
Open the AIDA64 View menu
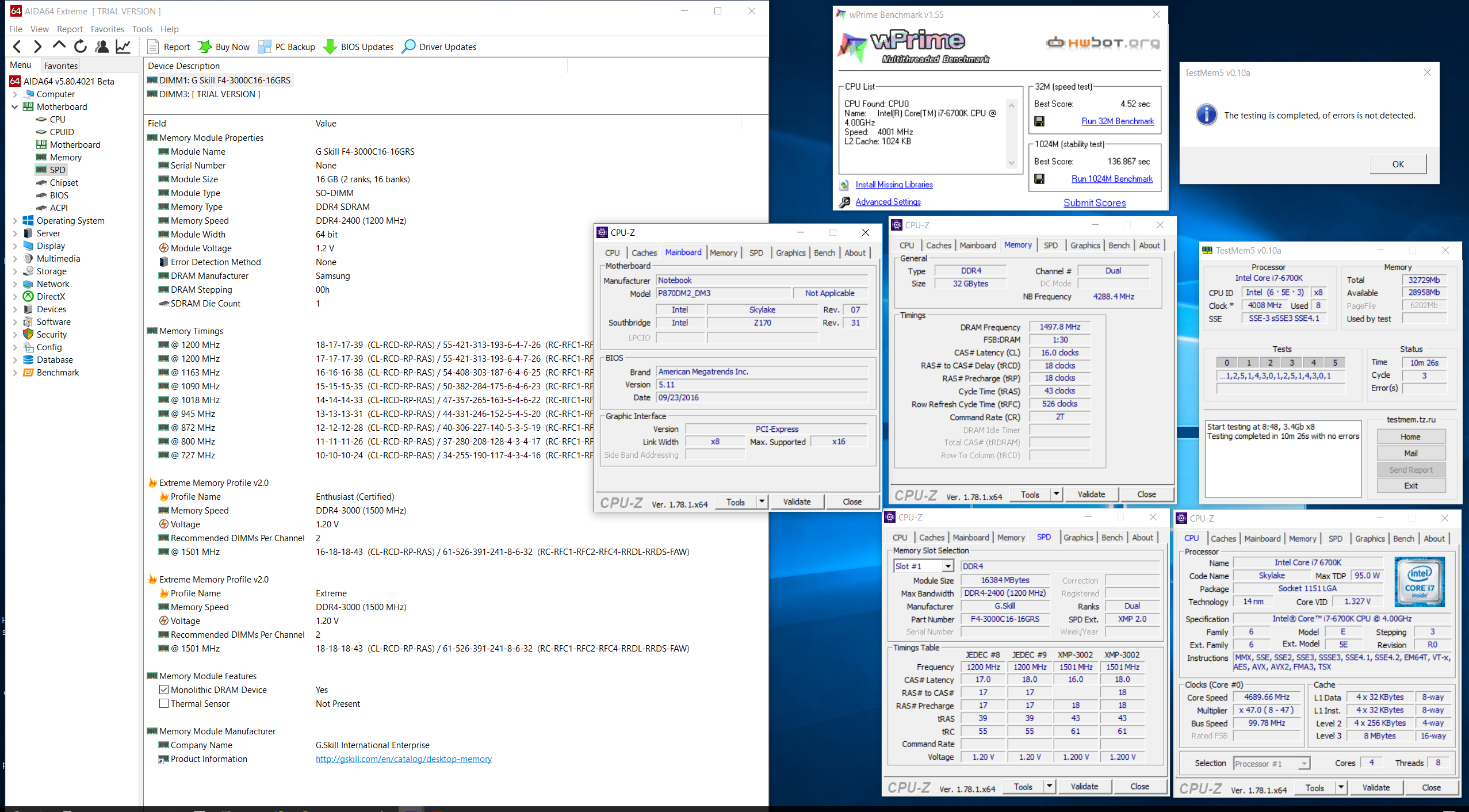(x=40, y=29)
